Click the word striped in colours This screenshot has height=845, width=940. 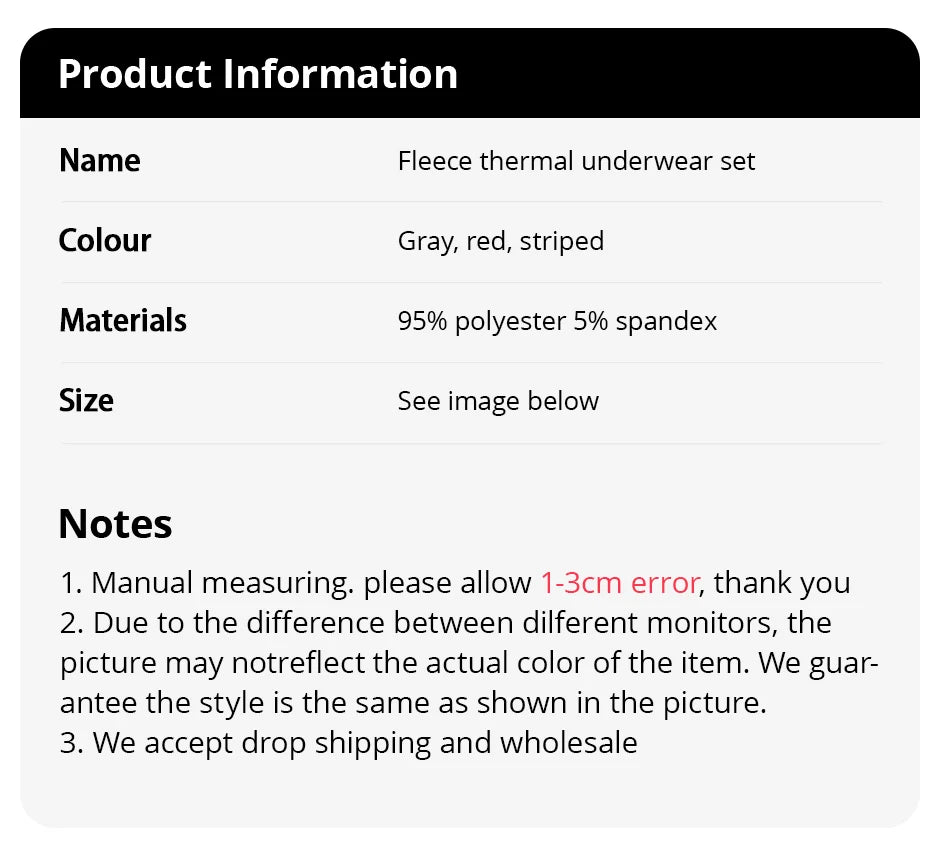pyautogui.click(x=562, y=242)
